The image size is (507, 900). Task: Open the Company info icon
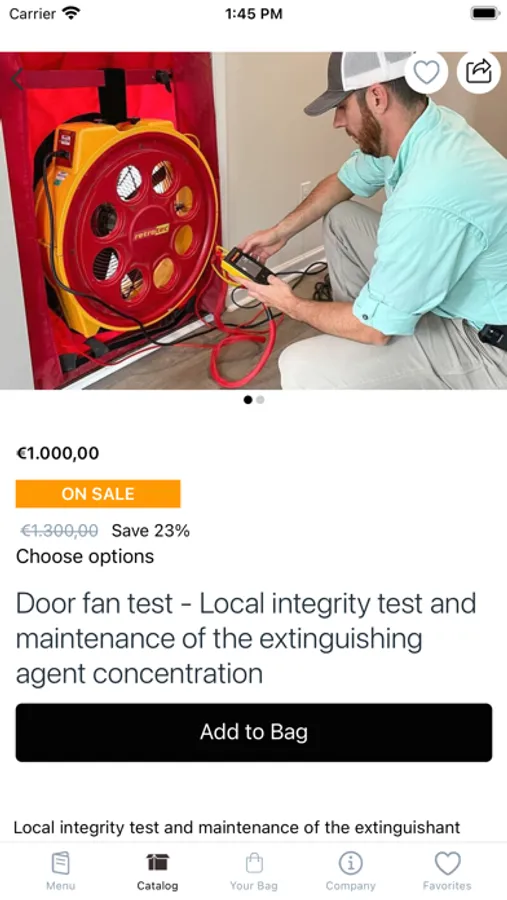pos(350,863)
